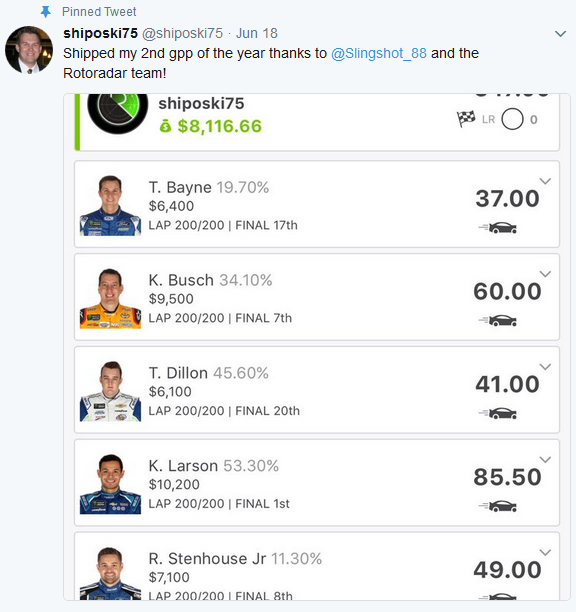Viewport: 576px width, 612px height.
Task: Click the car icon under 85.50
Action: point(498,506)
